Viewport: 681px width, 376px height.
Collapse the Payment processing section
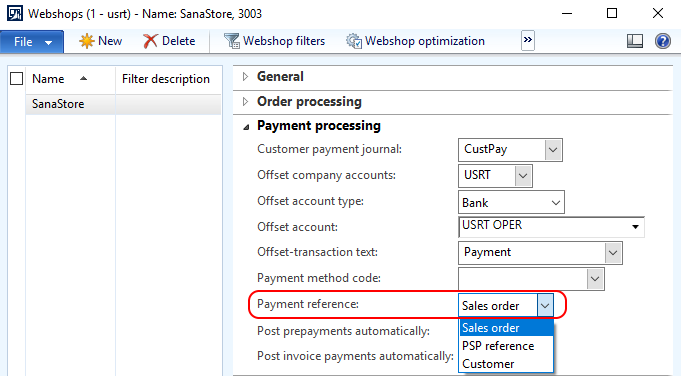[x=246, y=126]
